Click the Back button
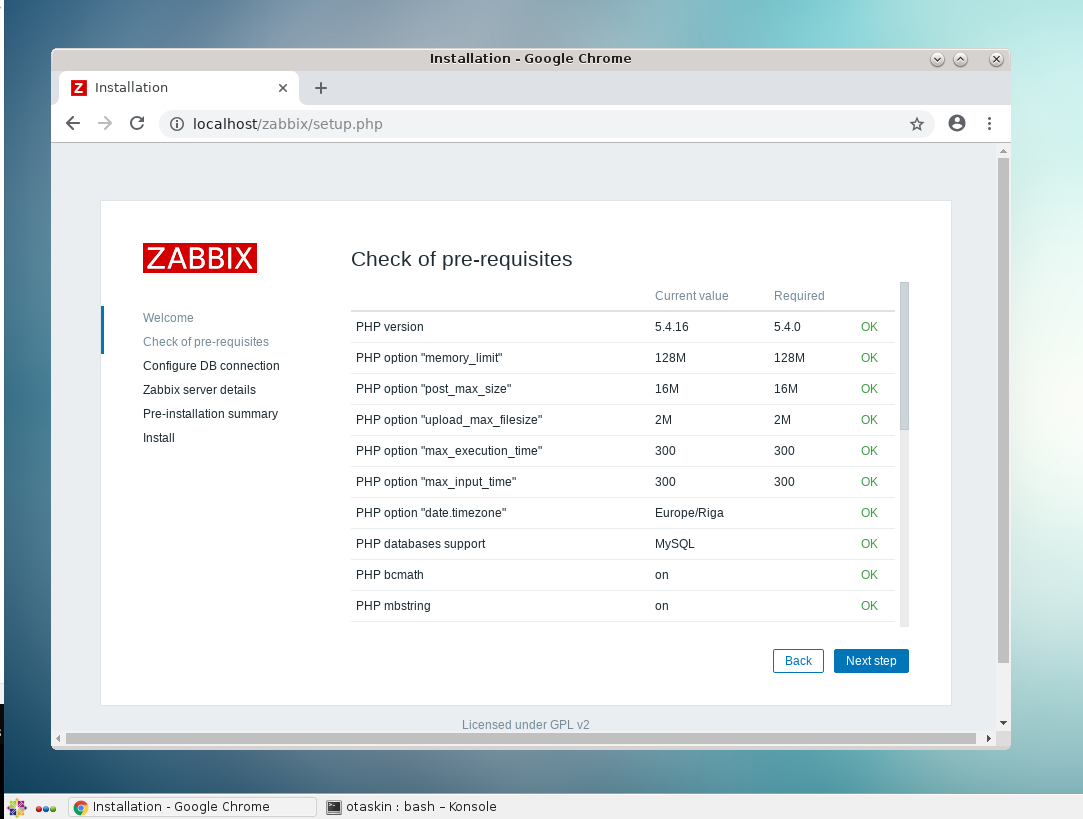This screenshot has height=819, width=1083. point(798,661)
